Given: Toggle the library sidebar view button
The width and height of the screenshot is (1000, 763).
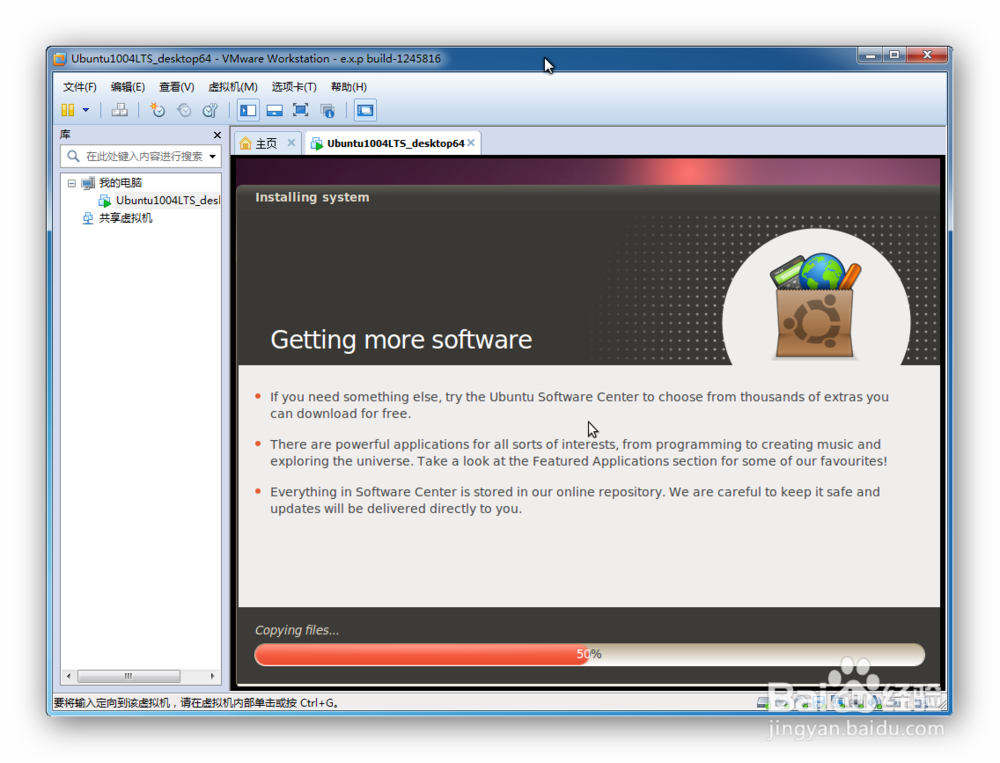Looking at the screenshot, I should pos(248,110).
